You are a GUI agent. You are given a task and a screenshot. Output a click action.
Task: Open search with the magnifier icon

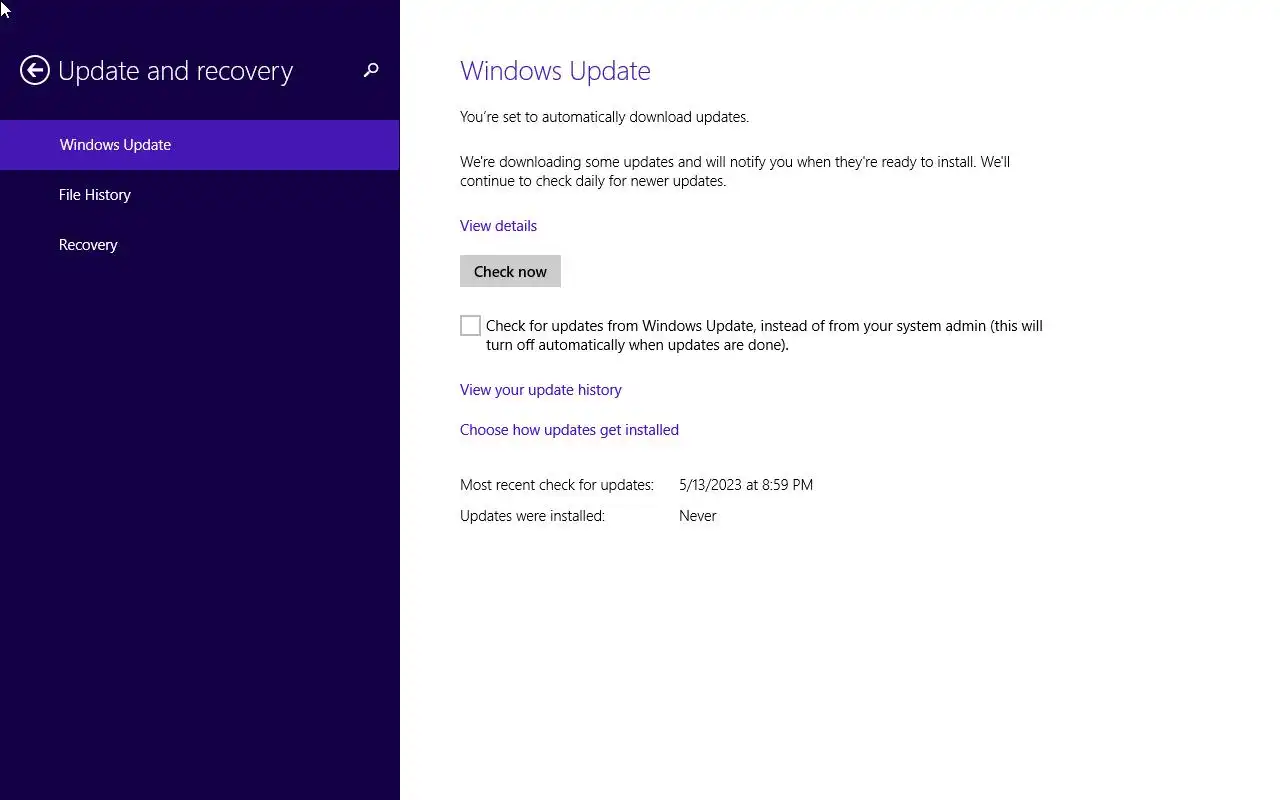click(x=371, y=70)
